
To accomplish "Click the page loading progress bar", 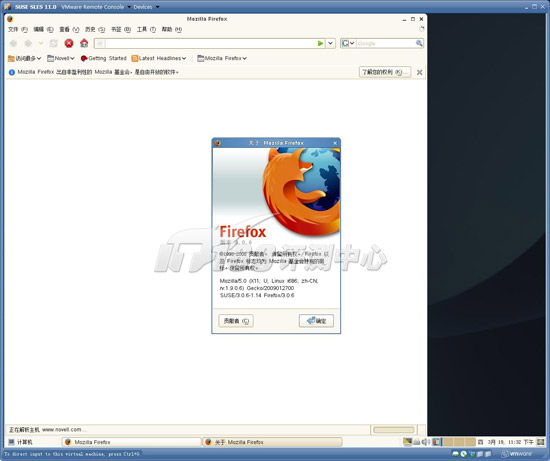I will coord(394,430).
